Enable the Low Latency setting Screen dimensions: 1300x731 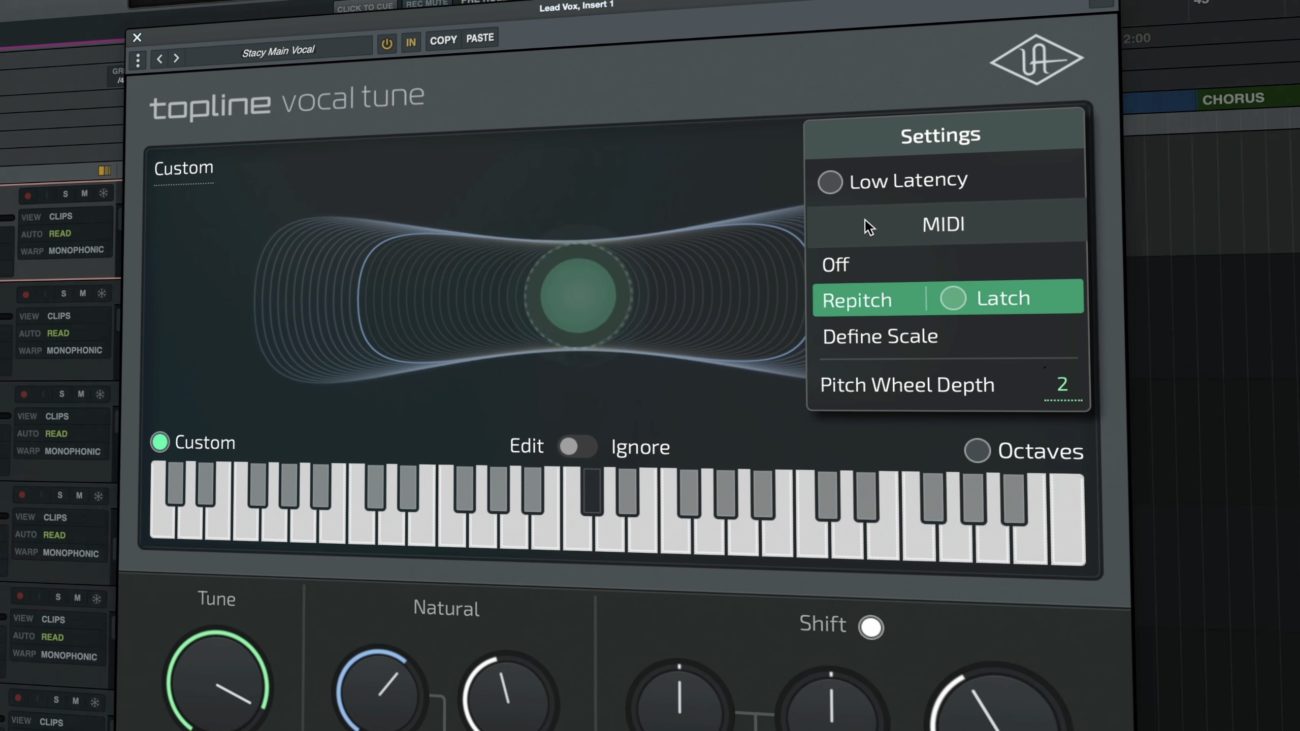830,182
